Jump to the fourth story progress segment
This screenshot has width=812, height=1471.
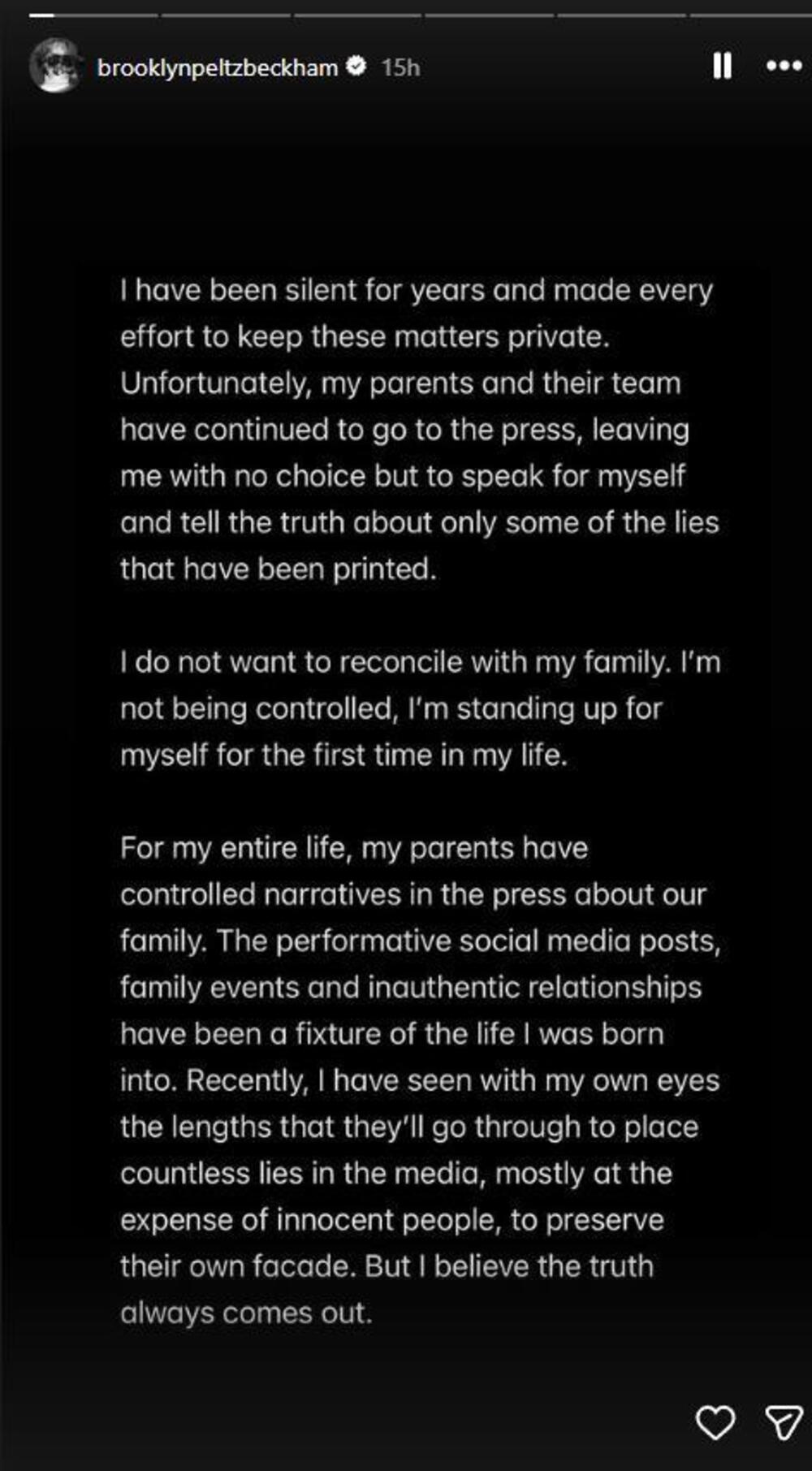pyautogui.click(x=490, y=15)
